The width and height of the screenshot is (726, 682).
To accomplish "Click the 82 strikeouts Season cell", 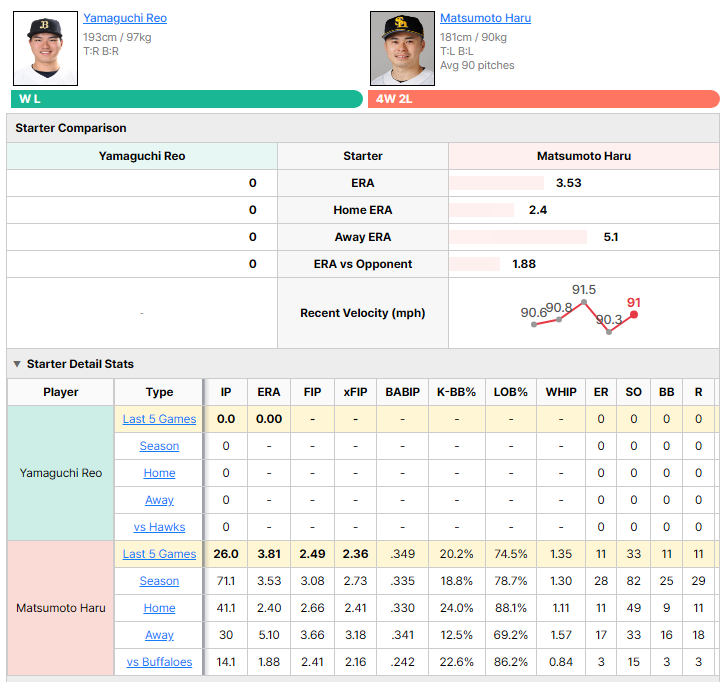I will 634,581.
